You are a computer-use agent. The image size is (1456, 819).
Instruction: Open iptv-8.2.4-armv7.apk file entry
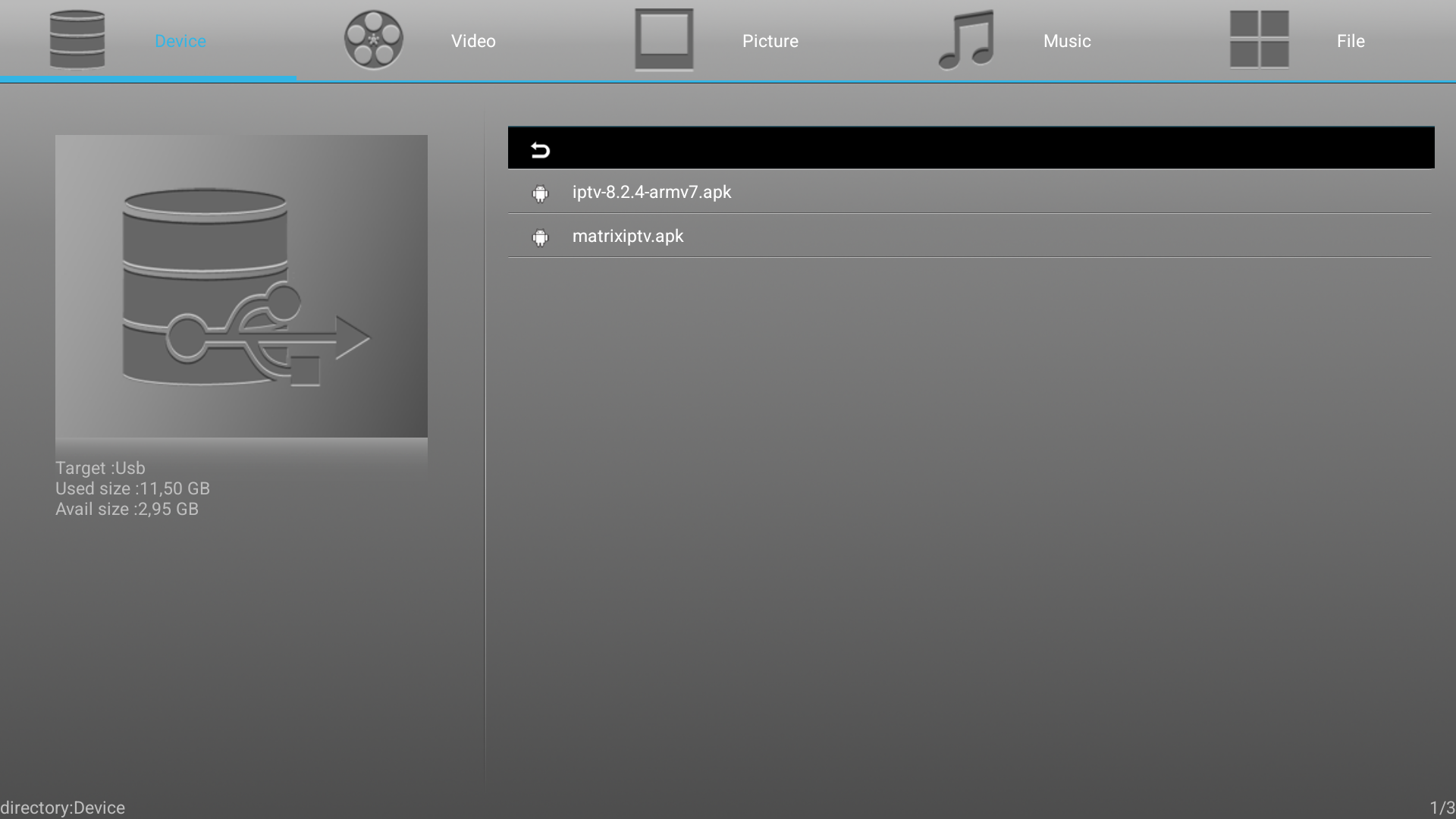(x=651, y=192)
